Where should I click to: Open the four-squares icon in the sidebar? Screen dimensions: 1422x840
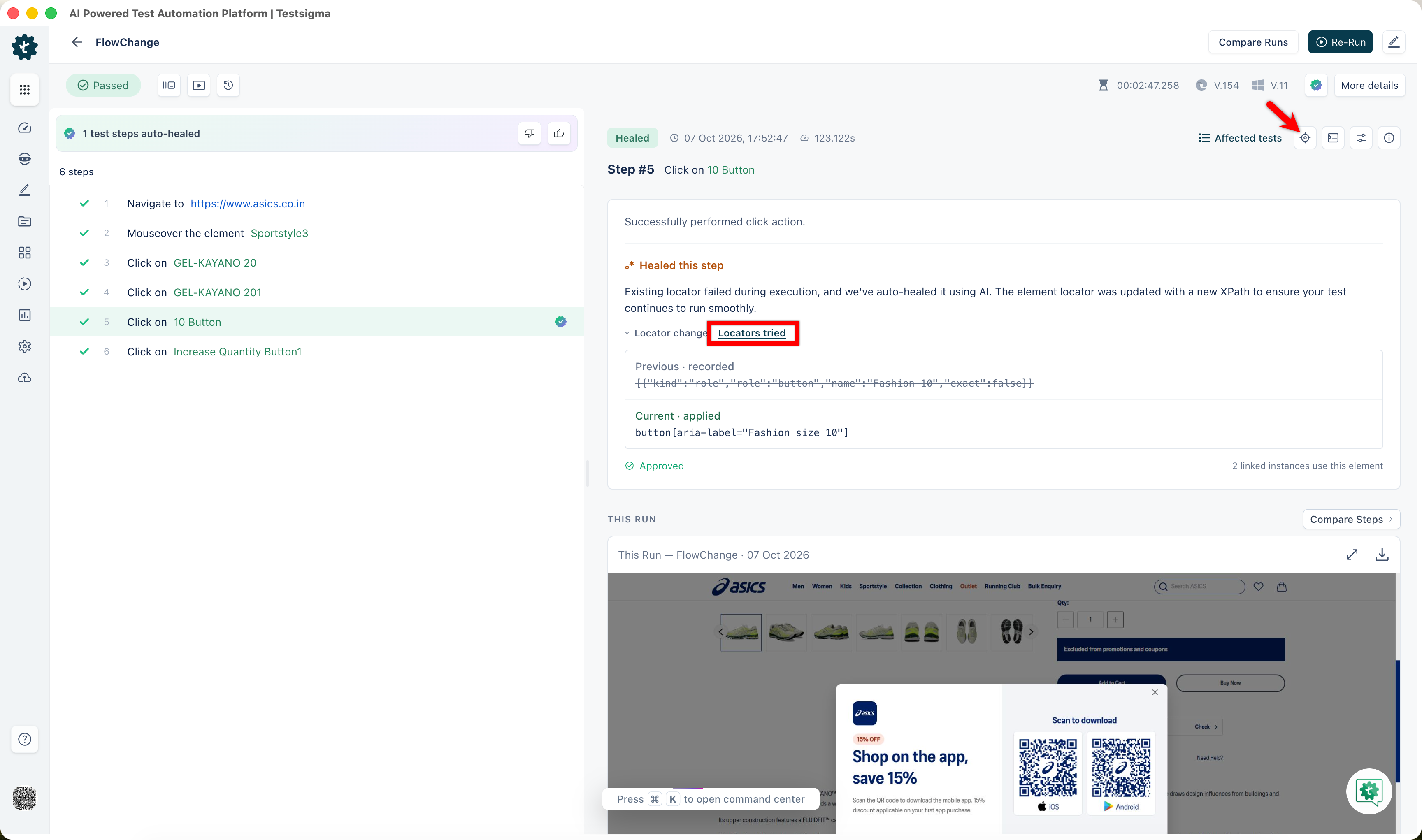tap(24, 253)
